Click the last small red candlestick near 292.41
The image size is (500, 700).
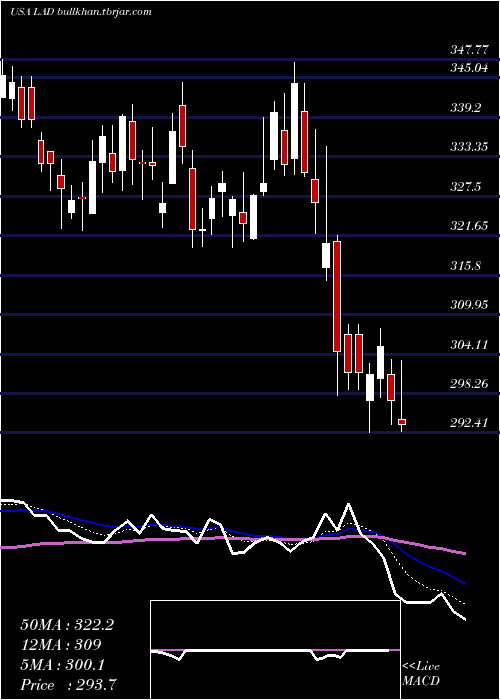tap(402, 422)
